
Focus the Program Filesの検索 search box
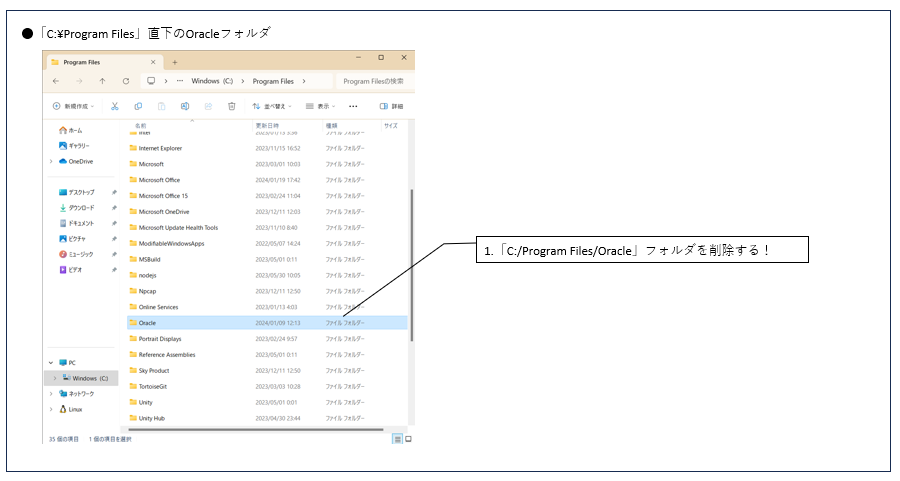pyautogui.click(x=374, y=82)
